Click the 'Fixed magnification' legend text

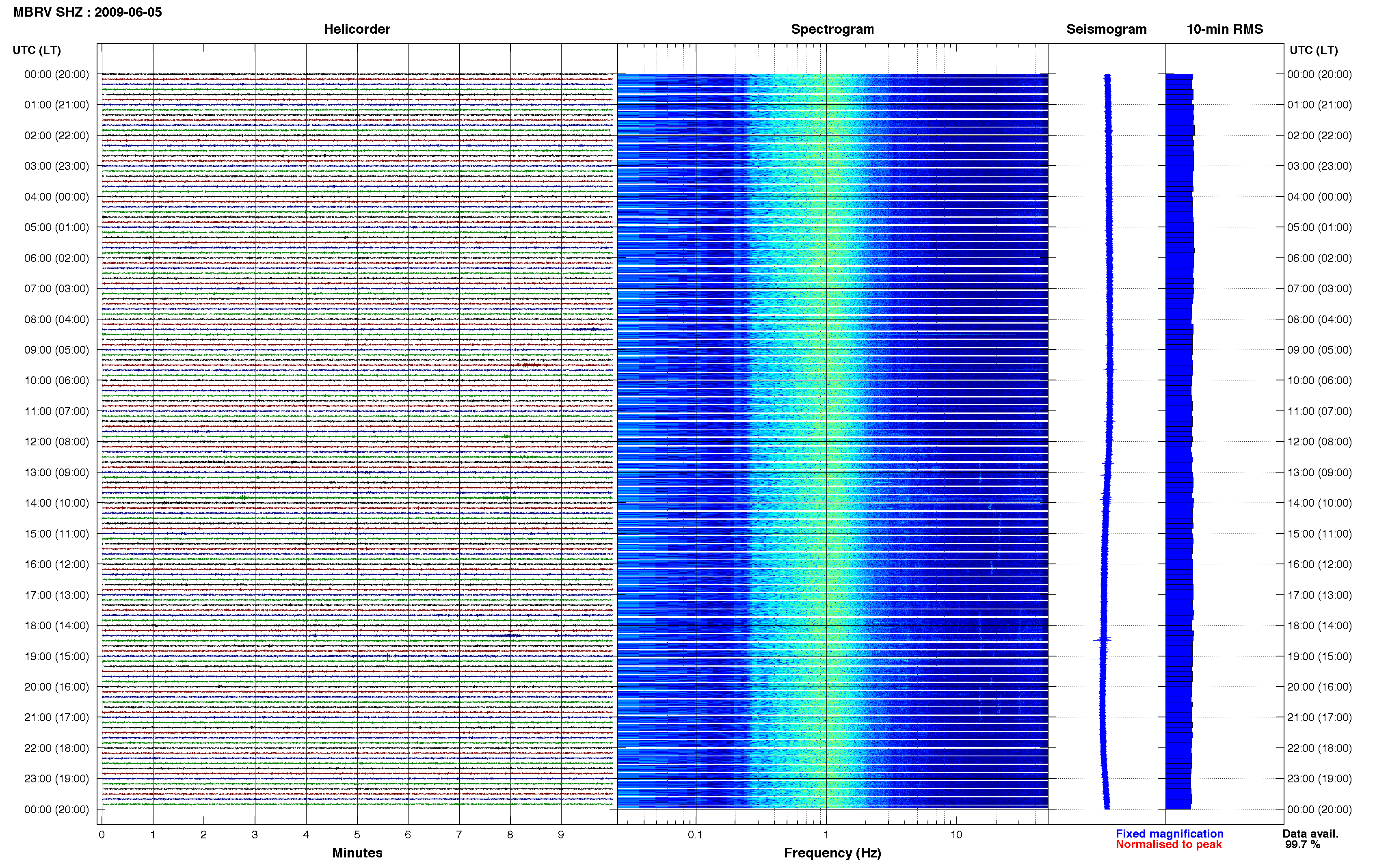tap(1169, 833)
